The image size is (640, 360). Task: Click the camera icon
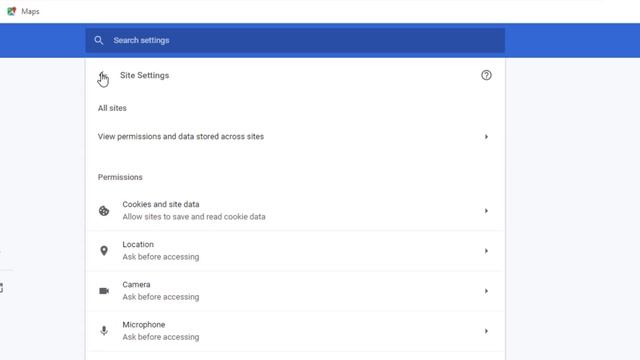(x=104, y=291)
